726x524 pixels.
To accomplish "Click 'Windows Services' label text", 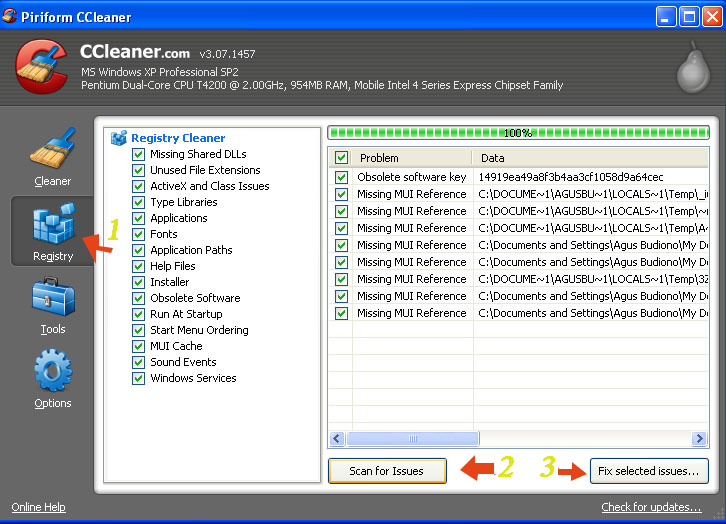I will pyautogui.click(x=193, y=378).
